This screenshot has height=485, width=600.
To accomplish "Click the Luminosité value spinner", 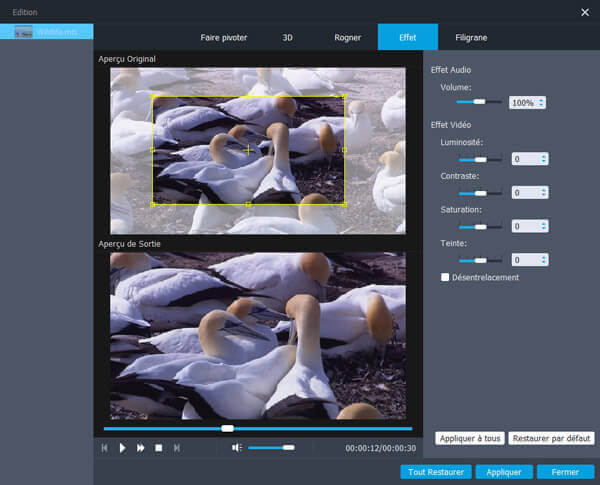I will click(x=529, y=159).
